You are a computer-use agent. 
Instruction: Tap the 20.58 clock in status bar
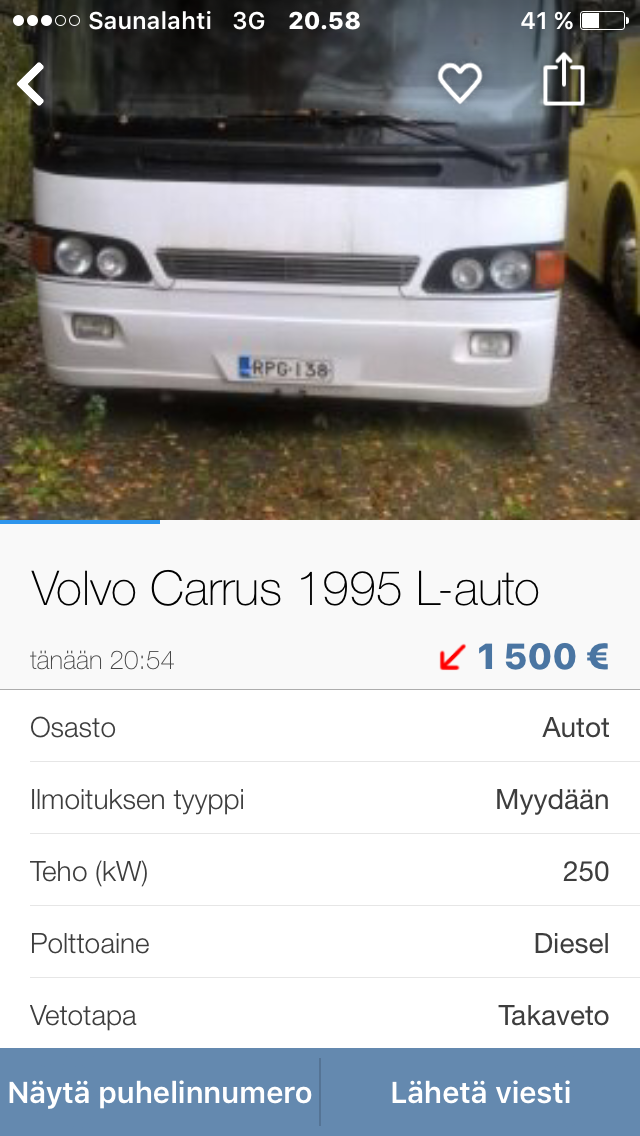[324, 21]
